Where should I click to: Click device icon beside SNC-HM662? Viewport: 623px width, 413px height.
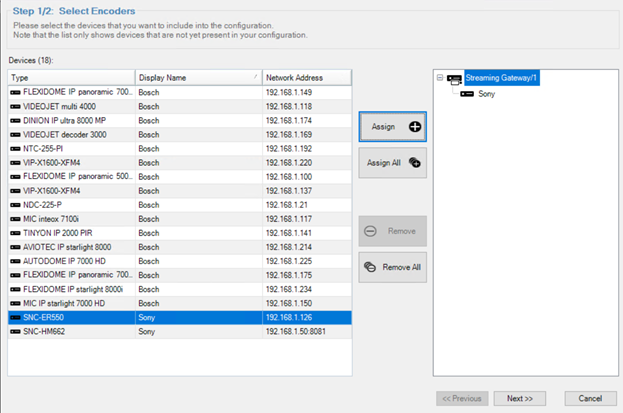15,330
